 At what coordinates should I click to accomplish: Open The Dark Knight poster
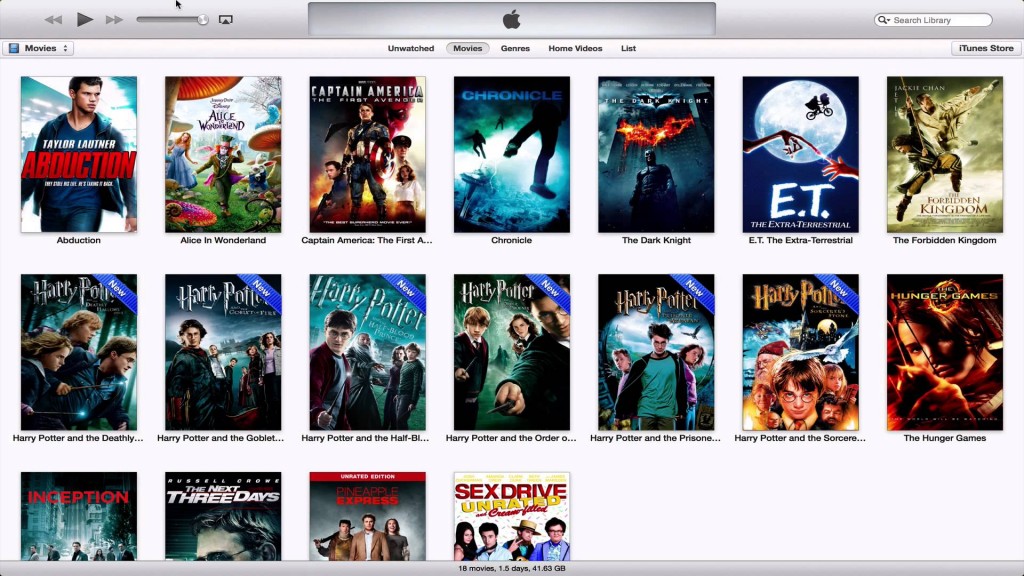[656, 154]
